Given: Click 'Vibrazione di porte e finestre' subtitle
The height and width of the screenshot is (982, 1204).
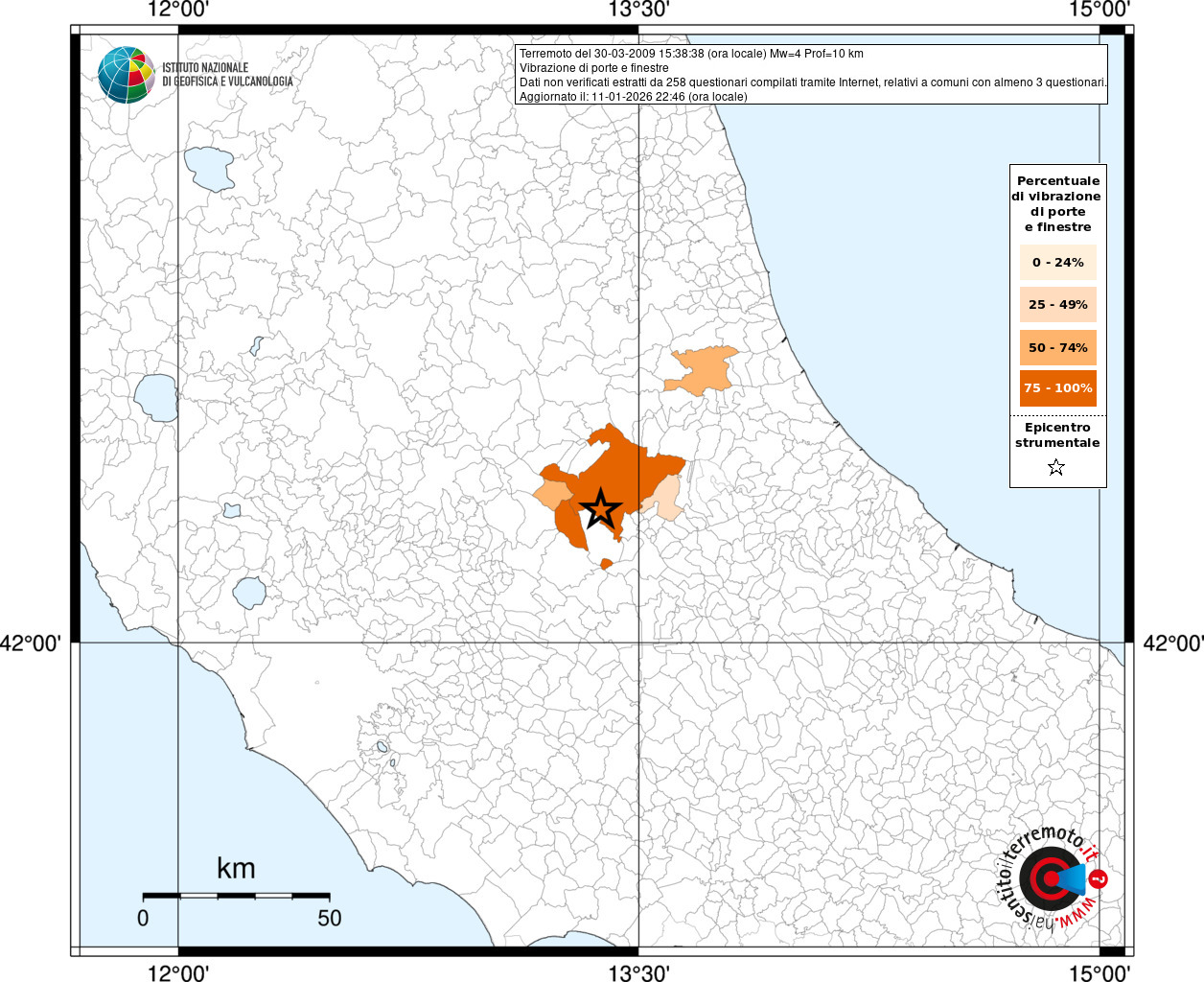Looking at the screenshot, I should click(x=594, y=68).
